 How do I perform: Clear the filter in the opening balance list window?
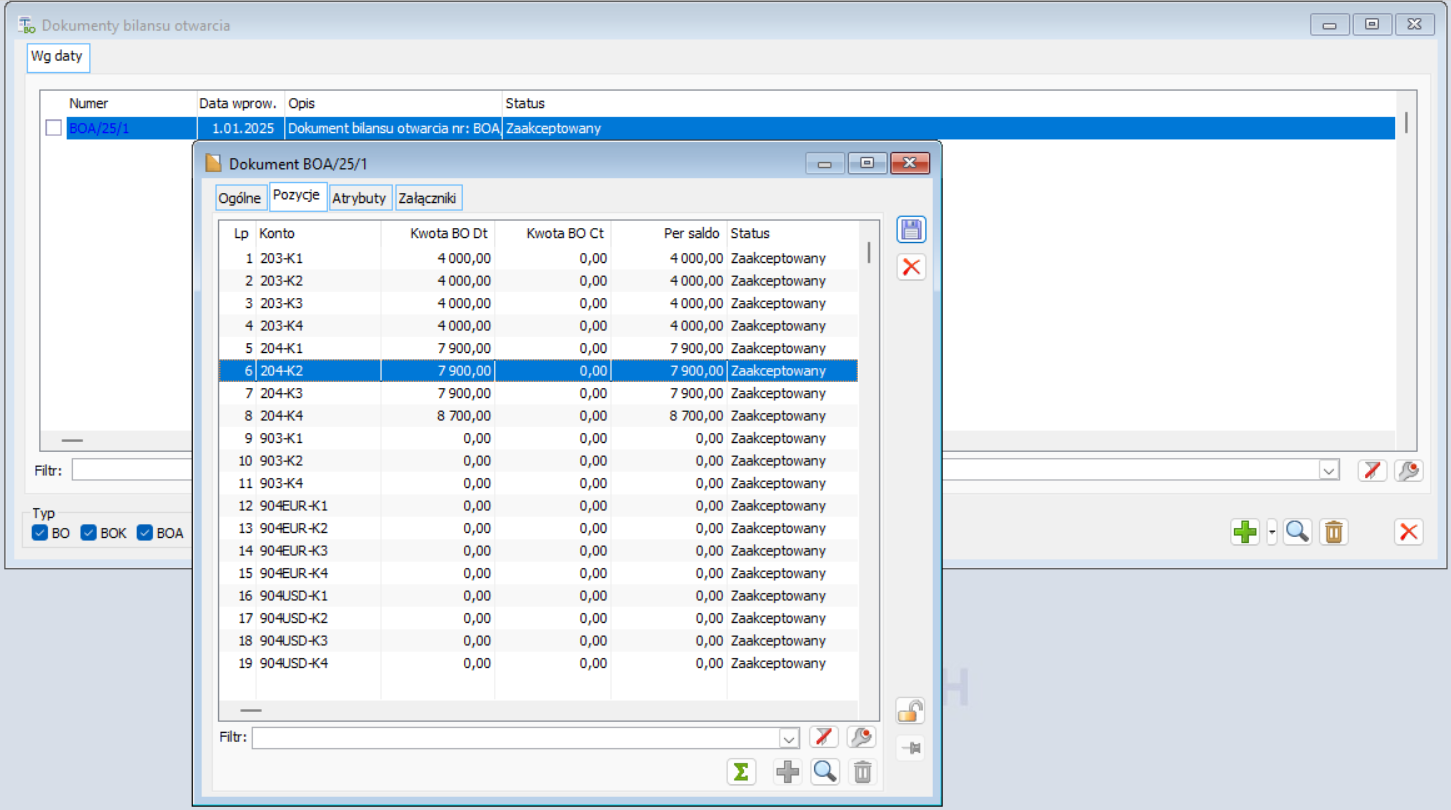coord(1372,470)
